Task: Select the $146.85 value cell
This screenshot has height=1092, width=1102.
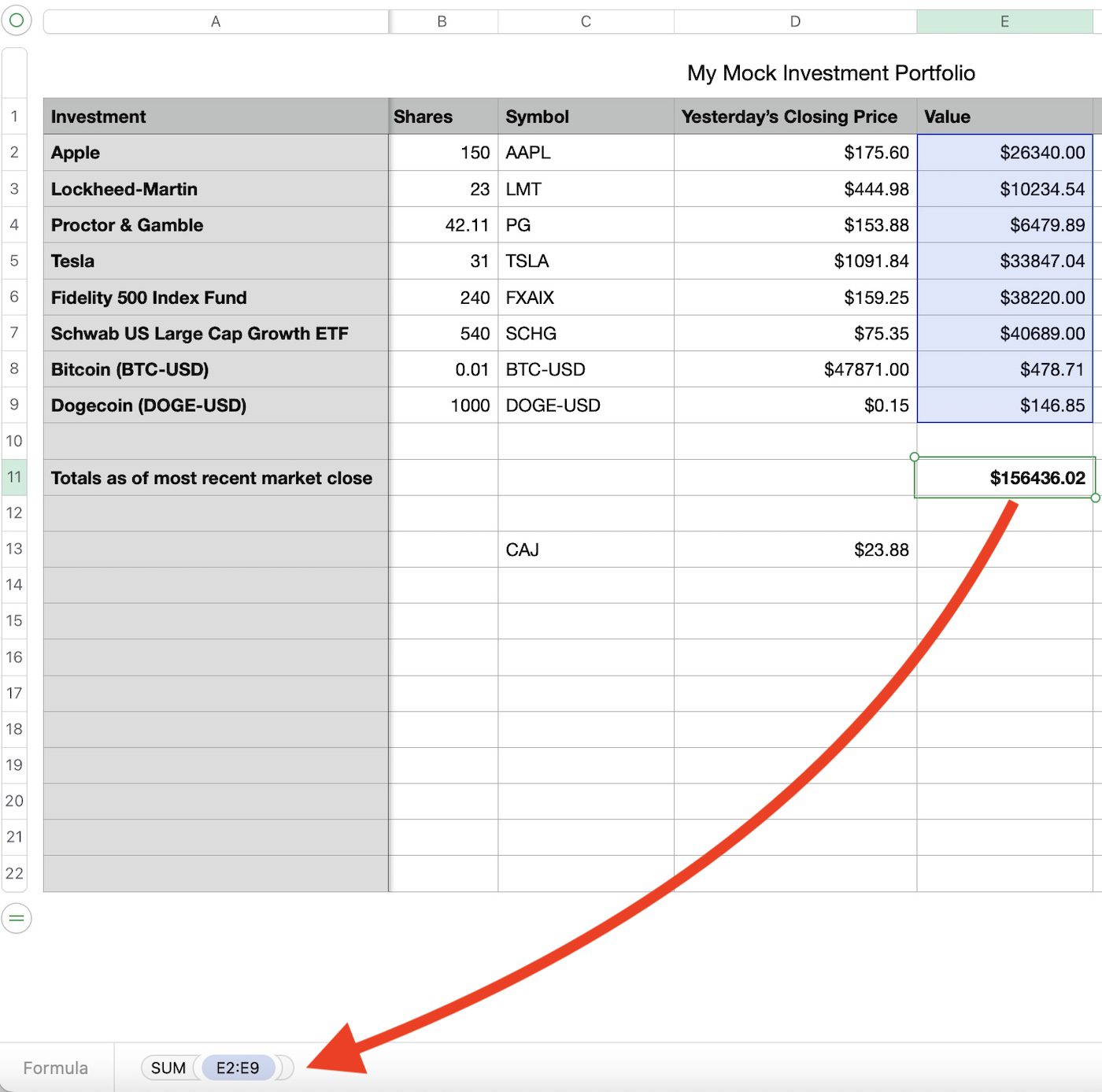Action: pyautogui.click(x=1005, y=405)
